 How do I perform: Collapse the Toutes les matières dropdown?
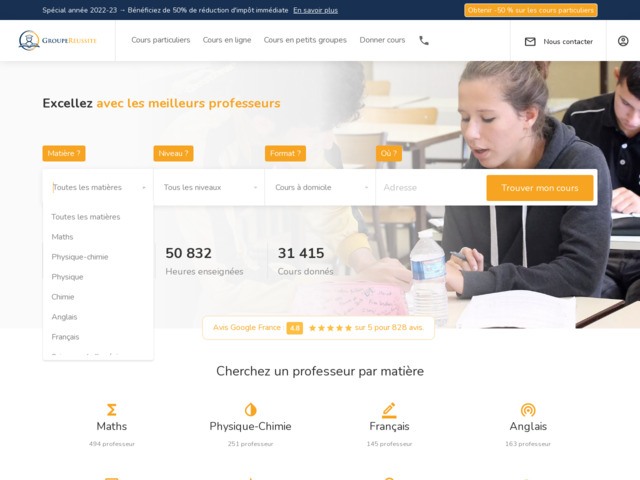98,187
